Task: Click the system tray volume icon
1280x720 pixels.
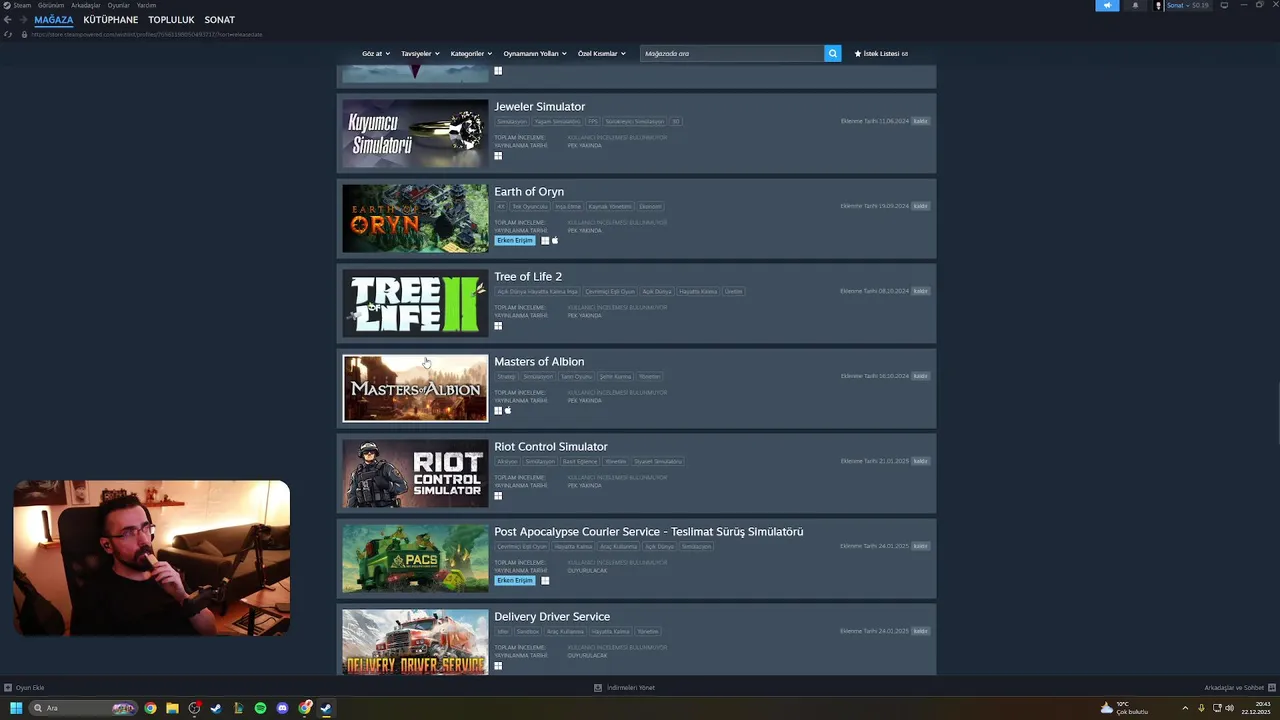Action: click(x=1229, y=708)
